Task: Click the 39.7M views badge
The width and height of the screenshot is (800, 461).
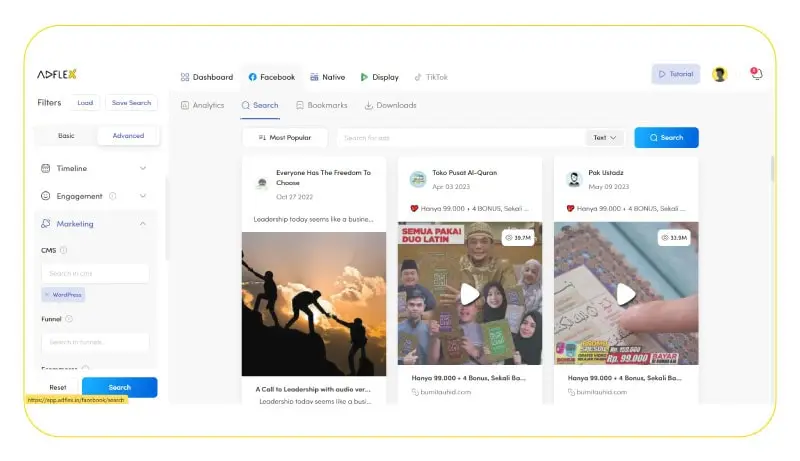Action: pyautogui.click(x=518, y=238)
